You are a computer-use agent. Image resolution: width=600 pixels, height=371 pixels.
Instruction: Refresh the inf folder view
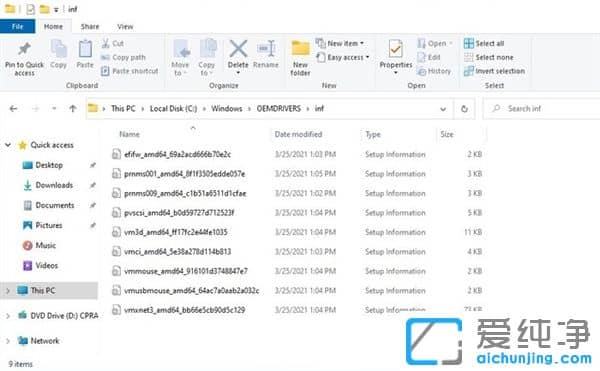[x=464, y=109]
